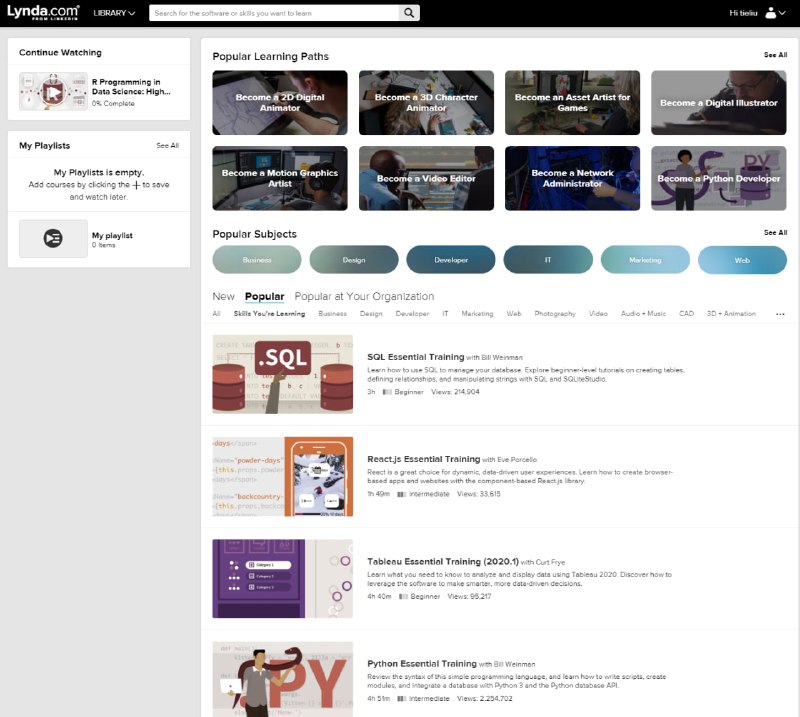Screen dimensions: 800x717
Task: Filter courses by Business category
Action: 332,314
